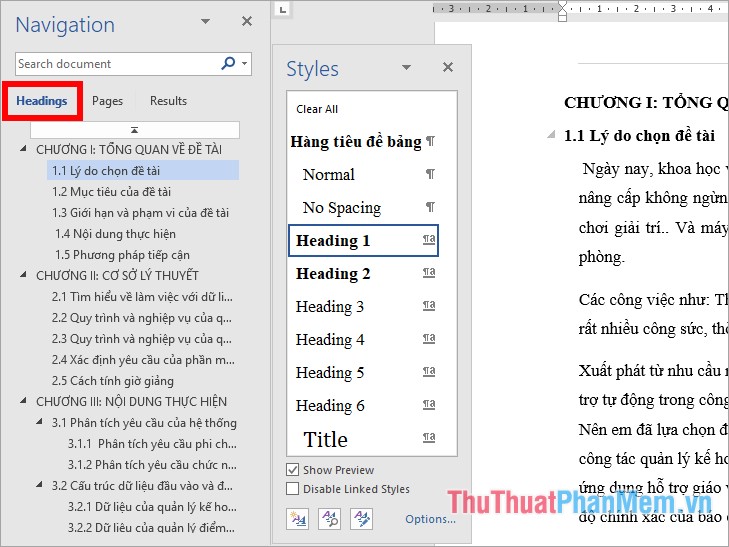
Task: Go to 3.1.2 Phân tích yêu cầu chức năng
Action: (x=152, y=465)
